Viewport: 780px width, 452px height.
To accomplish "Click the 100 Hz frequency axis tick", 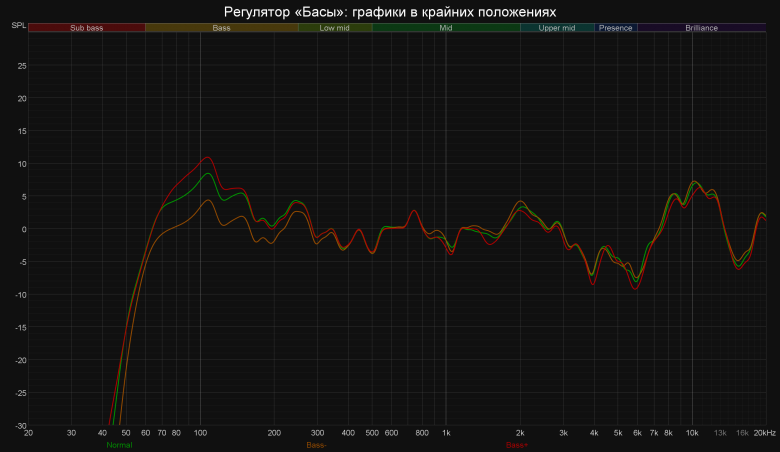I will [x=200, y=433].
